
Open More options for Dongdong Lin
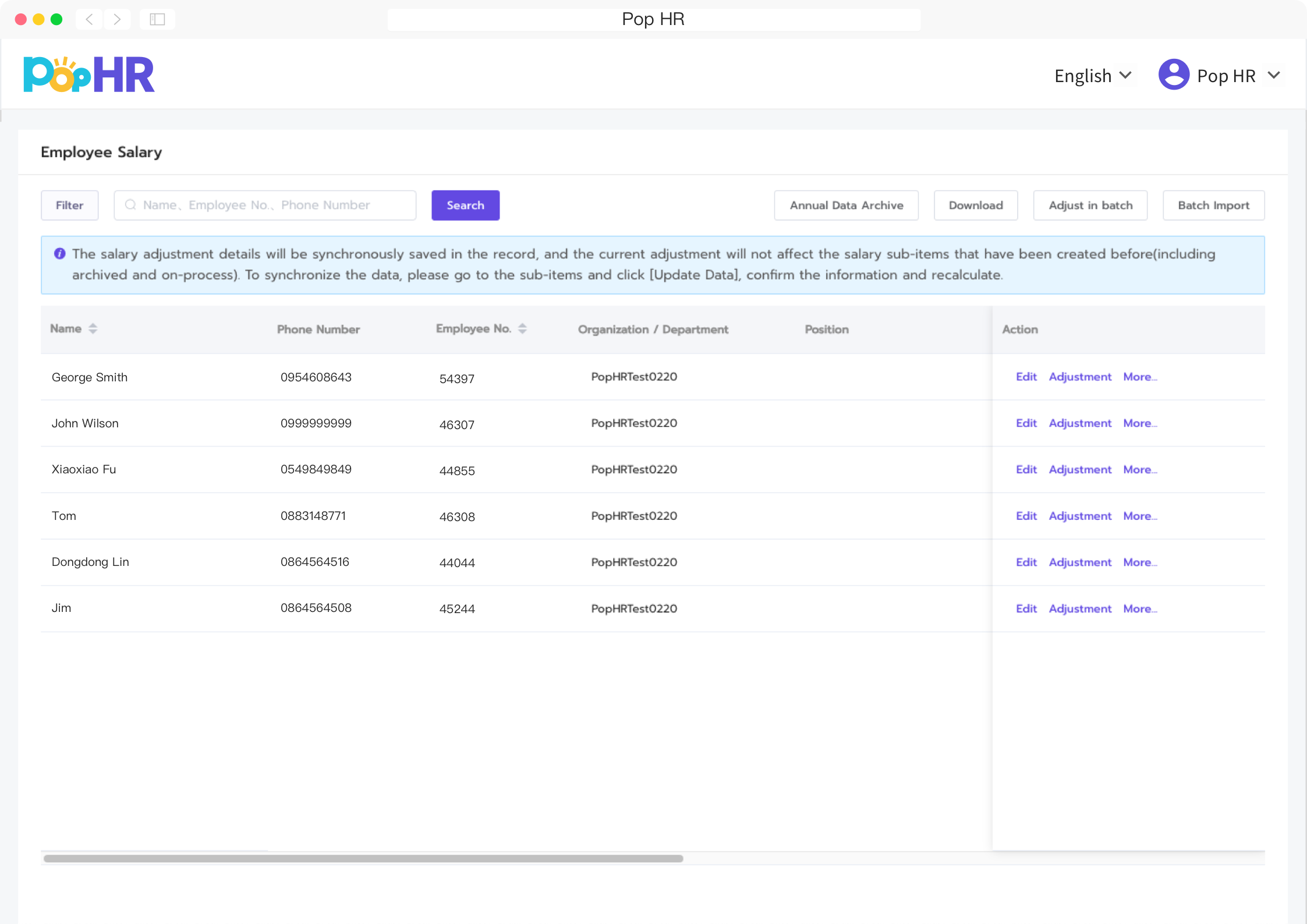coord(1140,562)
